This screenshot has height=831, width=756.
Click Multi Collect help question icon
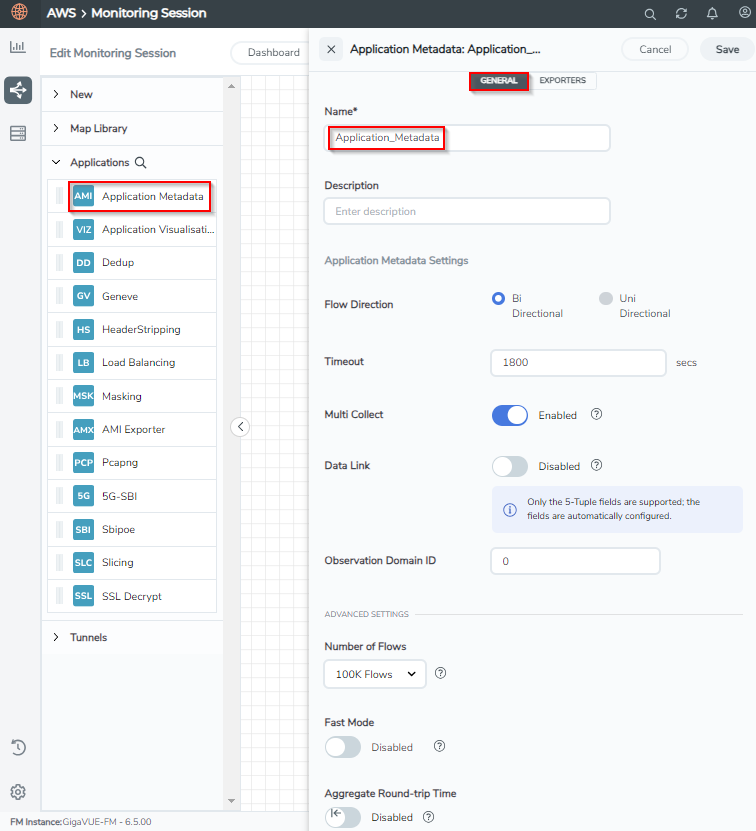click(x=596, y=414)
